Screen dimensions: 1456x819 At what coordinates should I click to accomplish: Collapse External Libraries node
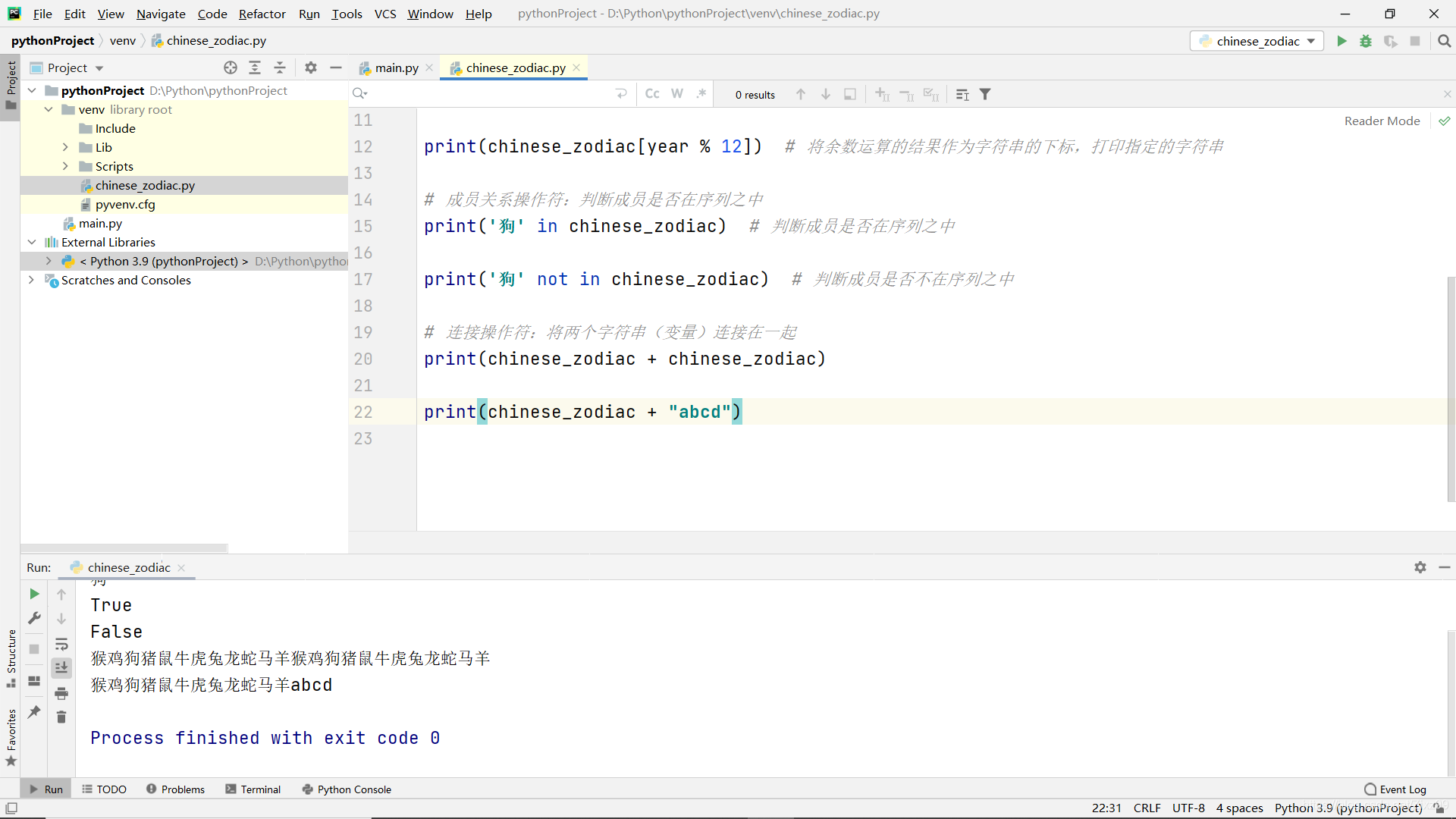32,242
